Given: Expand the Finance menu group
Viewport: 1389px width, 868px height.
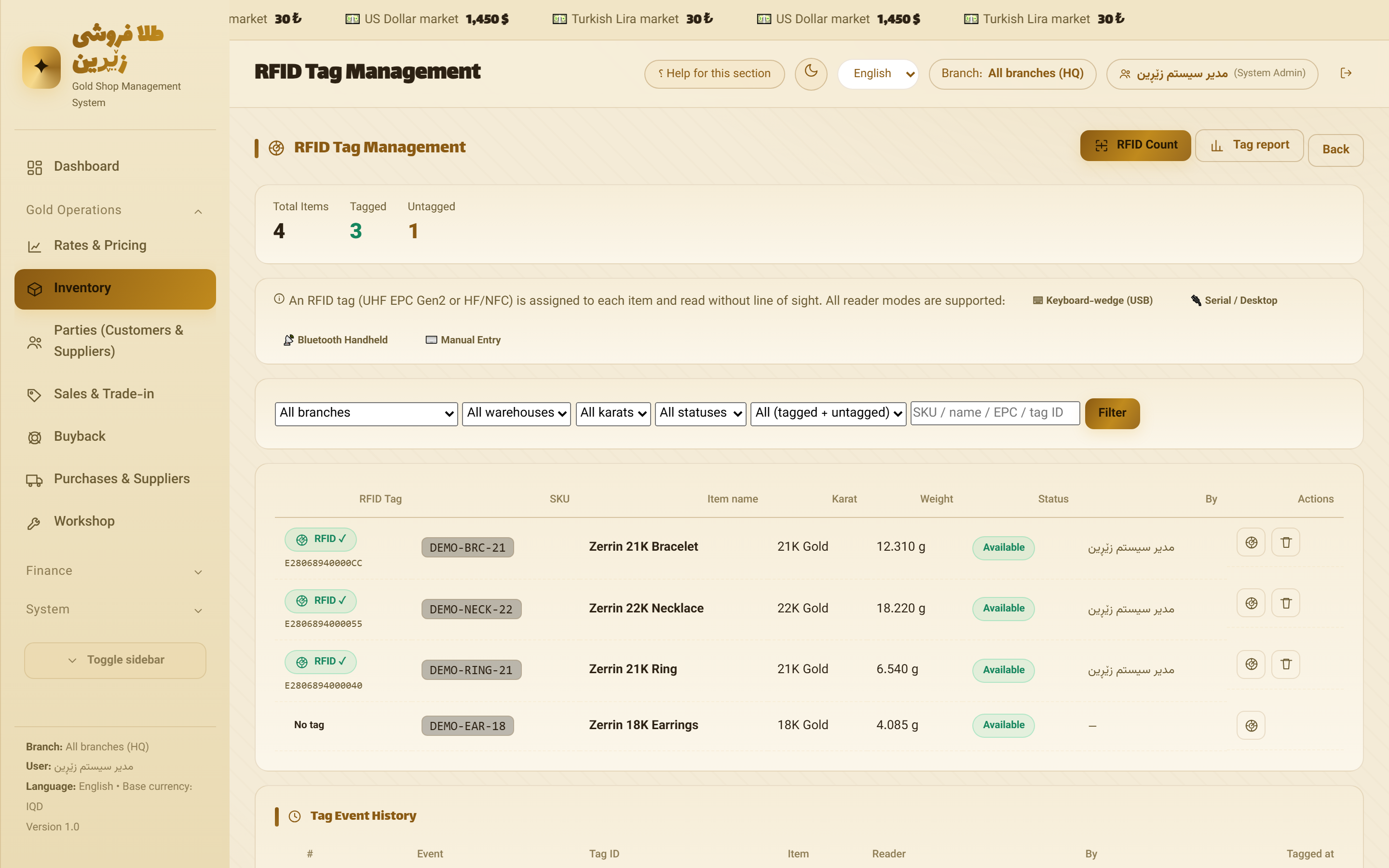Looking at the screenshot, I should tap(115, 570).
